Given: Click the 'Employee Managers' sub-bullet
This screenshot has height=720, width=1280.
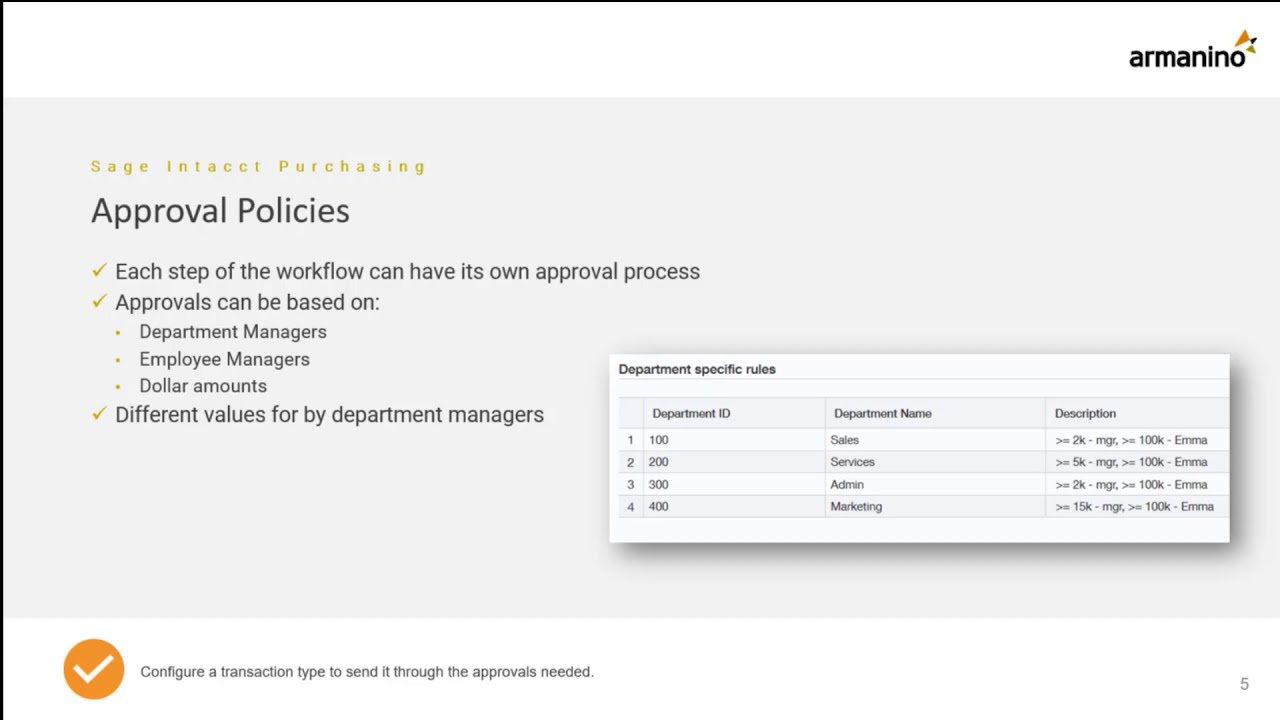Looking at the screenshot, I should pyautogui.click(x=224, y=359).
